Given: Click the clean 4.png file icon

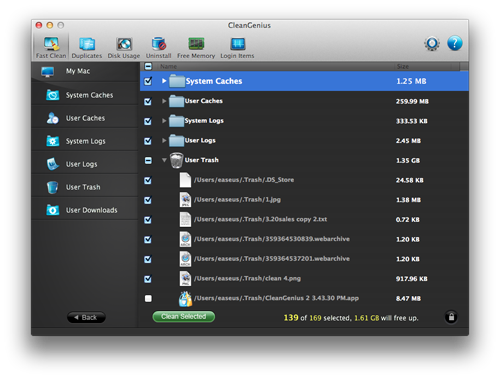Looking at the screenshot, I should (x=185, y=279).
